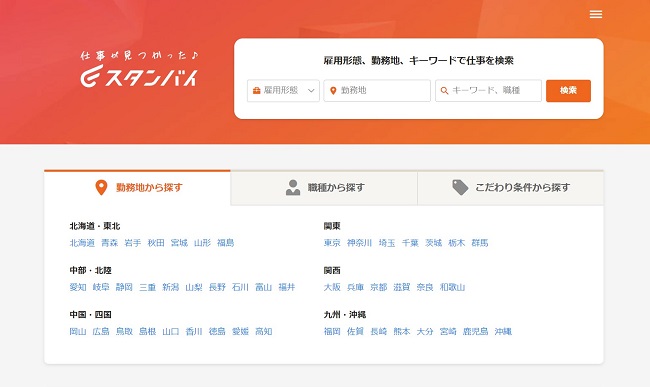The image size is (650, 387).
Task: Select 埼玉 prefecture link
Action: click(387, 243)
